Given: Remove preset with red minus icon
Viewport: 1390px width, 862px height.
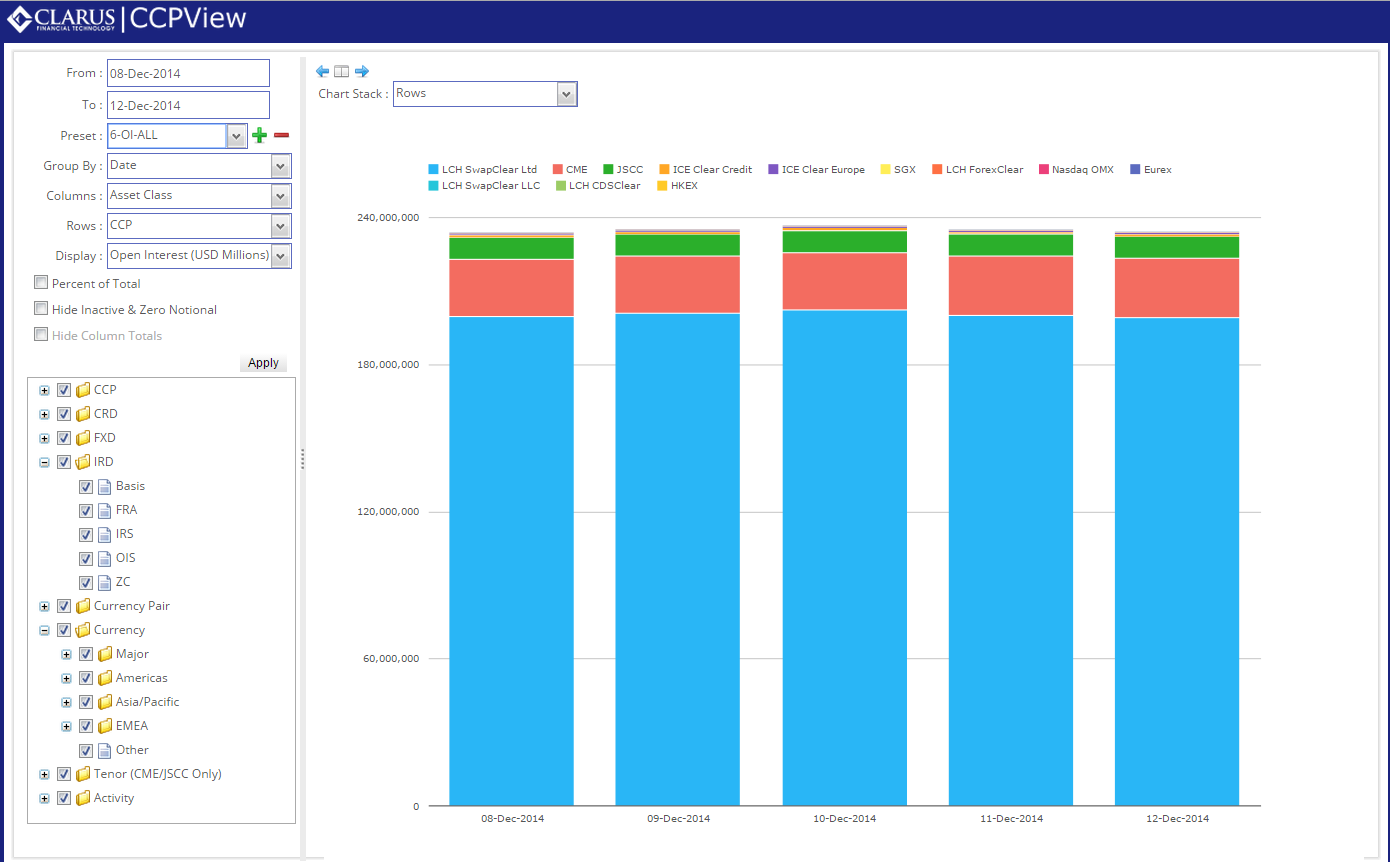Looking at the screenshot, I should click(282, 135).
